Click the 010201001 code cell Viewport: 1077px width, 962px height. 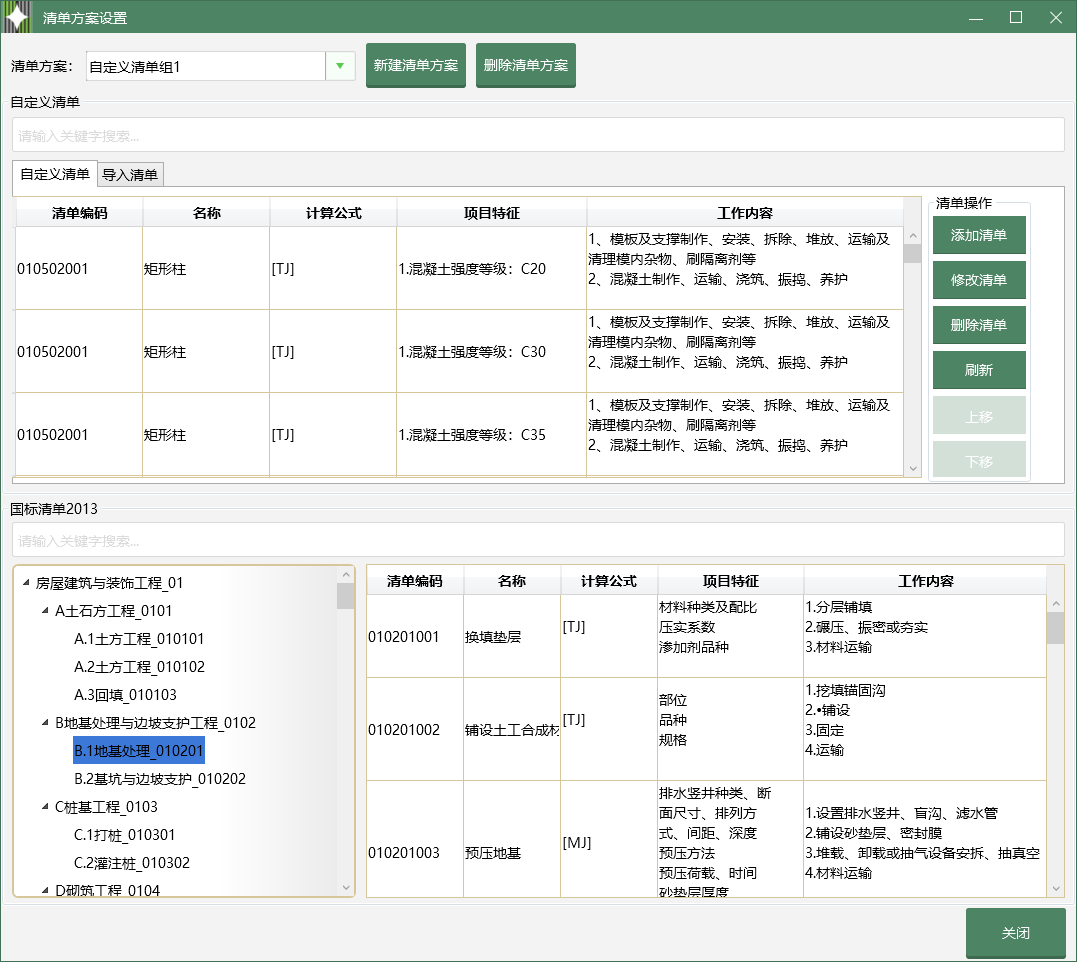pos(415,637)
